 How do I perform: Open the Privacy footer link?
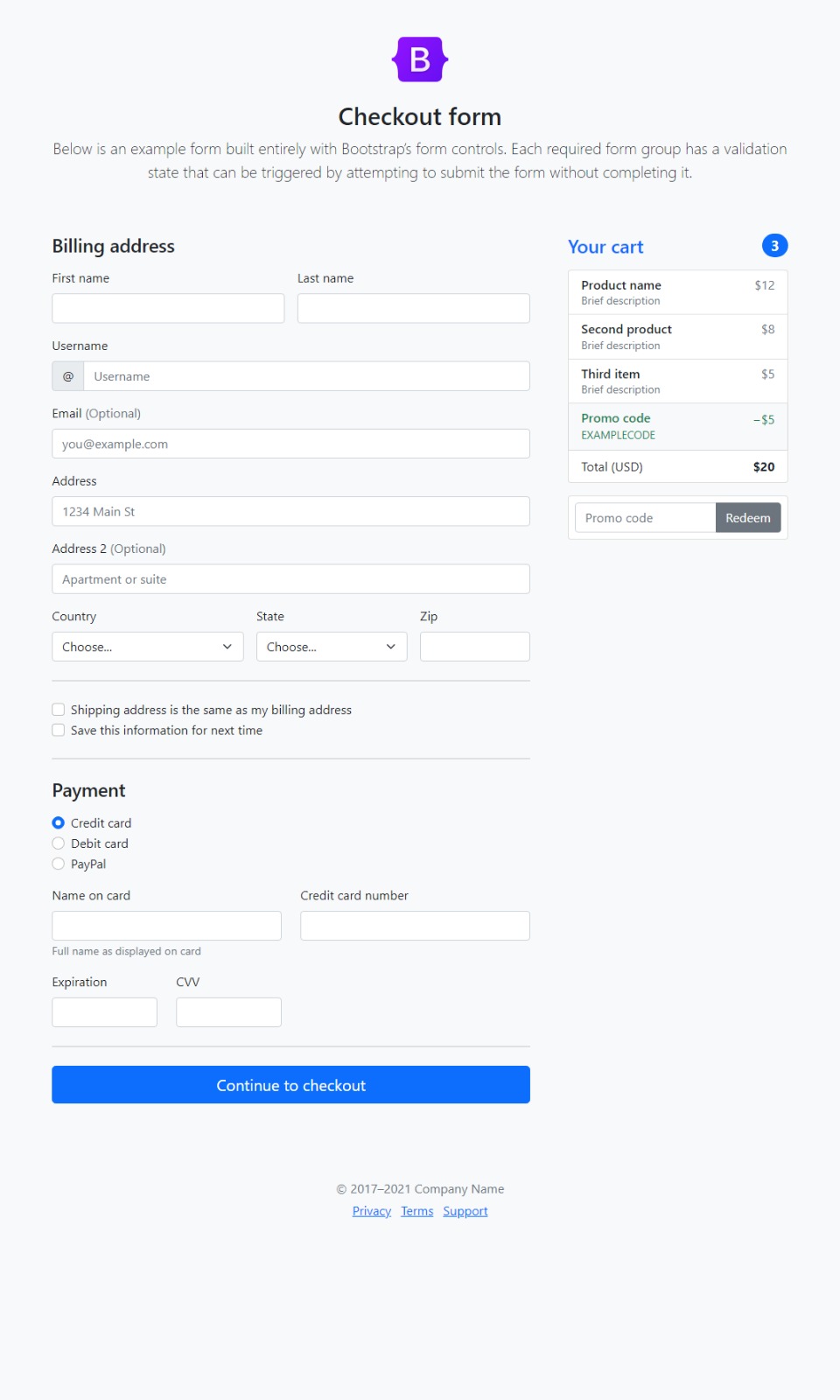[372, 1211]
